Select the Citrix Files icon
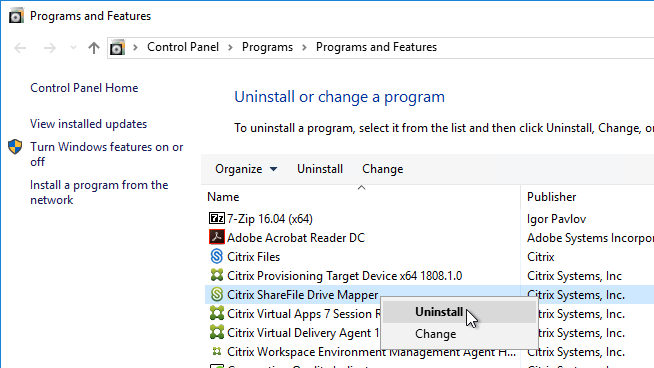This screenshot has width=654, height=368. click(216, 256)
